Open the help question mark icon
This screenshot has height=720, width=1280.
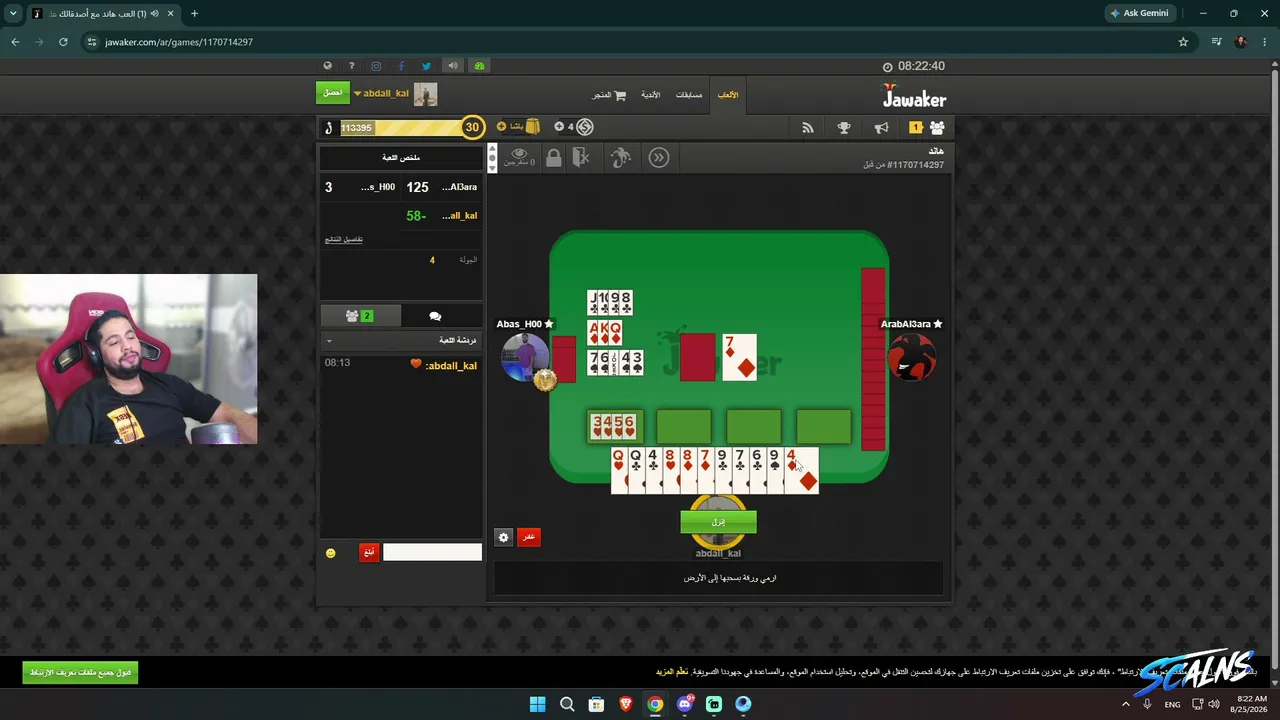[352, 66]
